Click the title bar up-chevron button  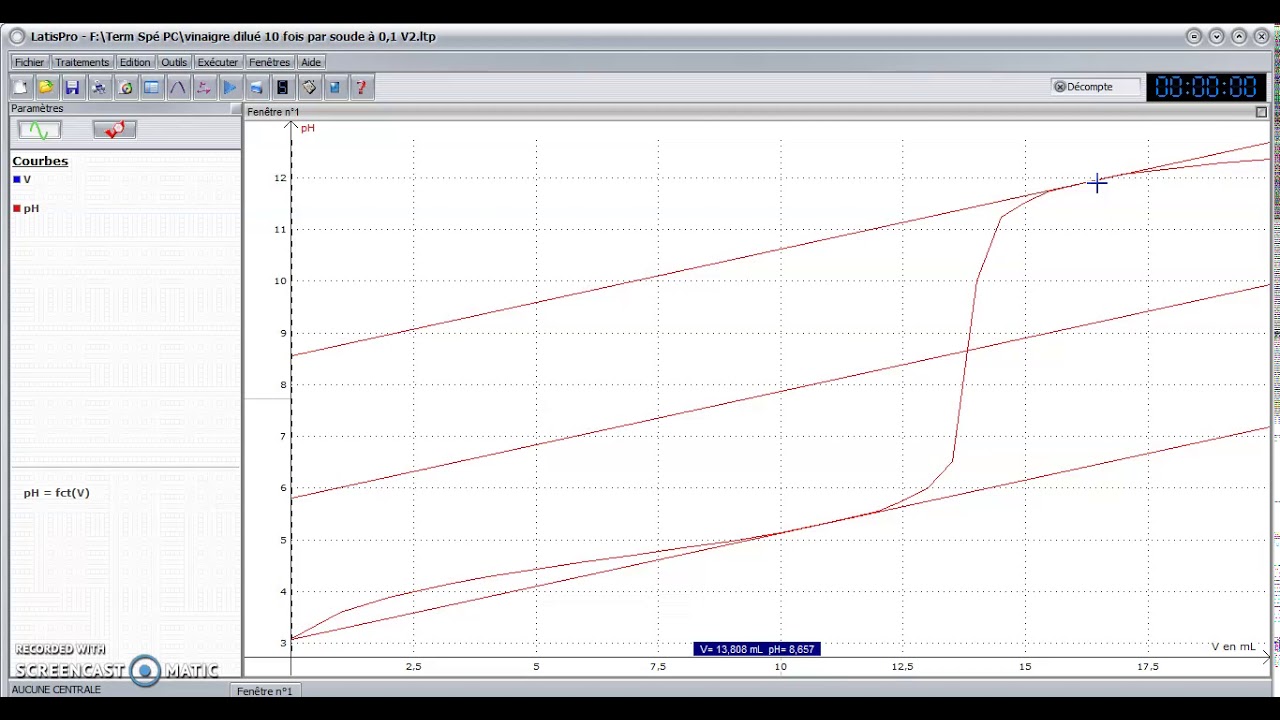click(x=1239, y=37)
